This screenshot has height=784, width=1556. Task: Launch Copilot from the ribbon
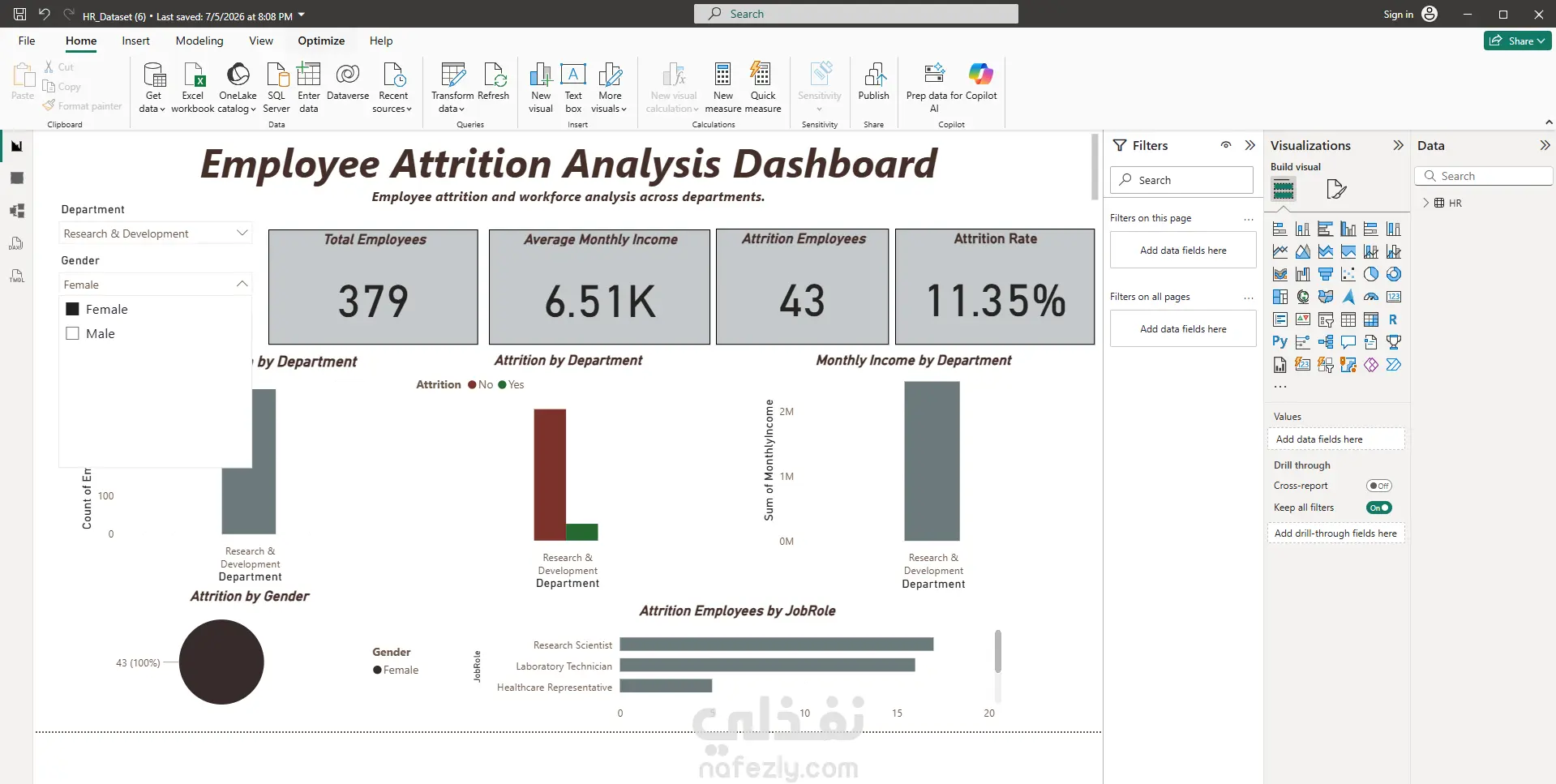(981, 83)
